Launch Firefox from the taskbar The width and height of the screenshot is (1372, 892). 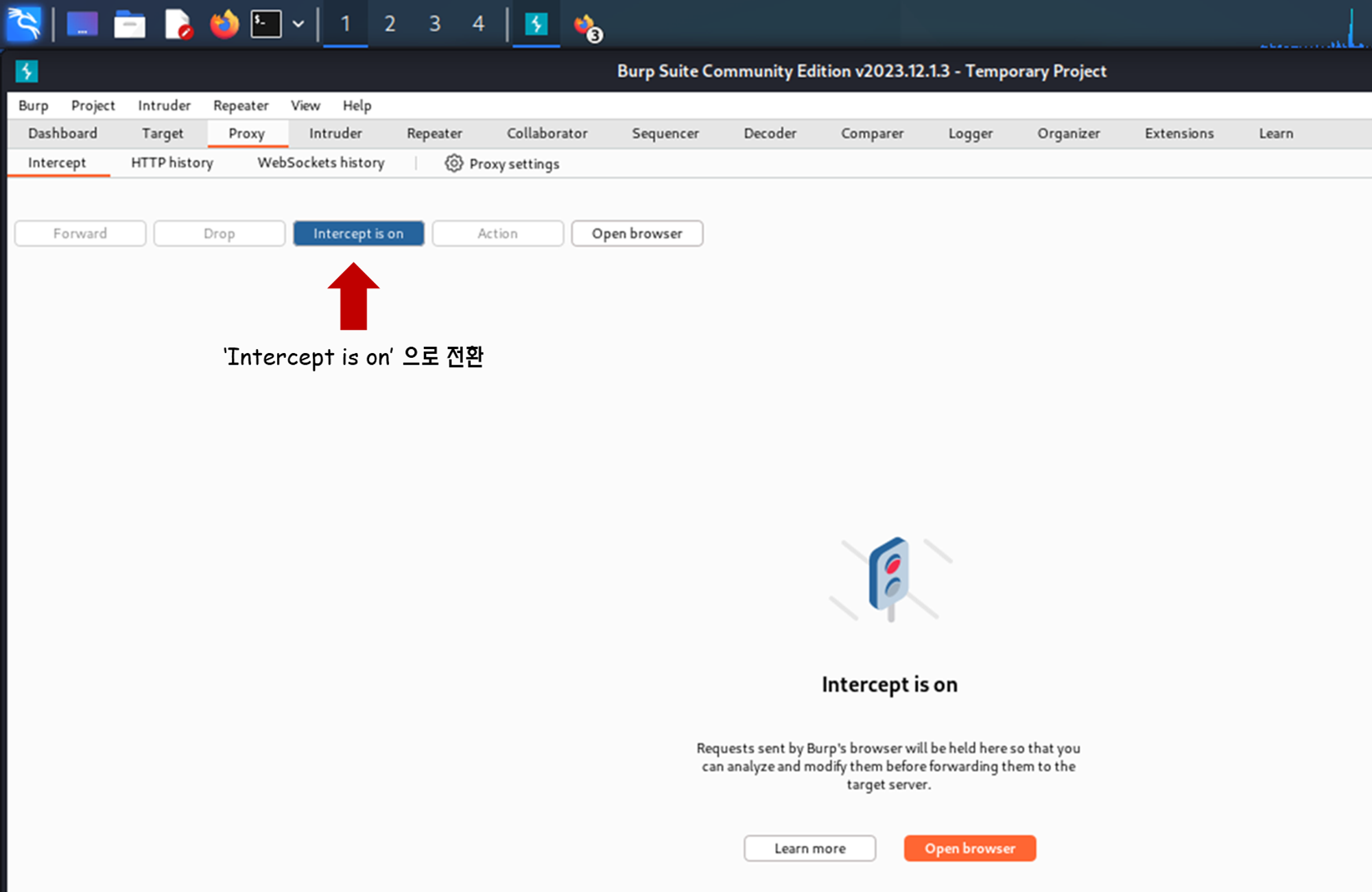point(224,24)
